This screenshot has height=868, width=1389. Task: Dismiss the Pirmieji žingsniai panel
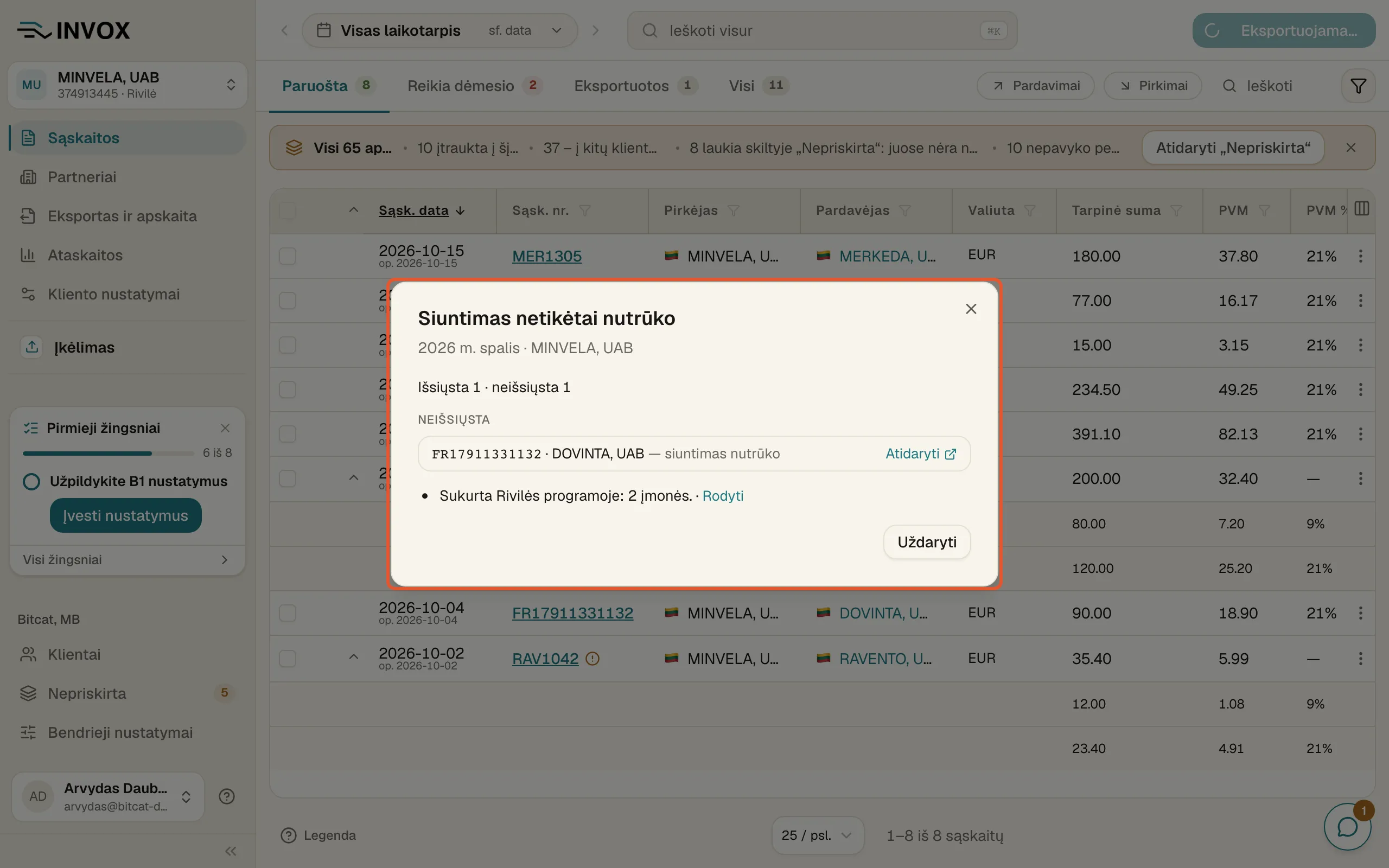[225, 428]
